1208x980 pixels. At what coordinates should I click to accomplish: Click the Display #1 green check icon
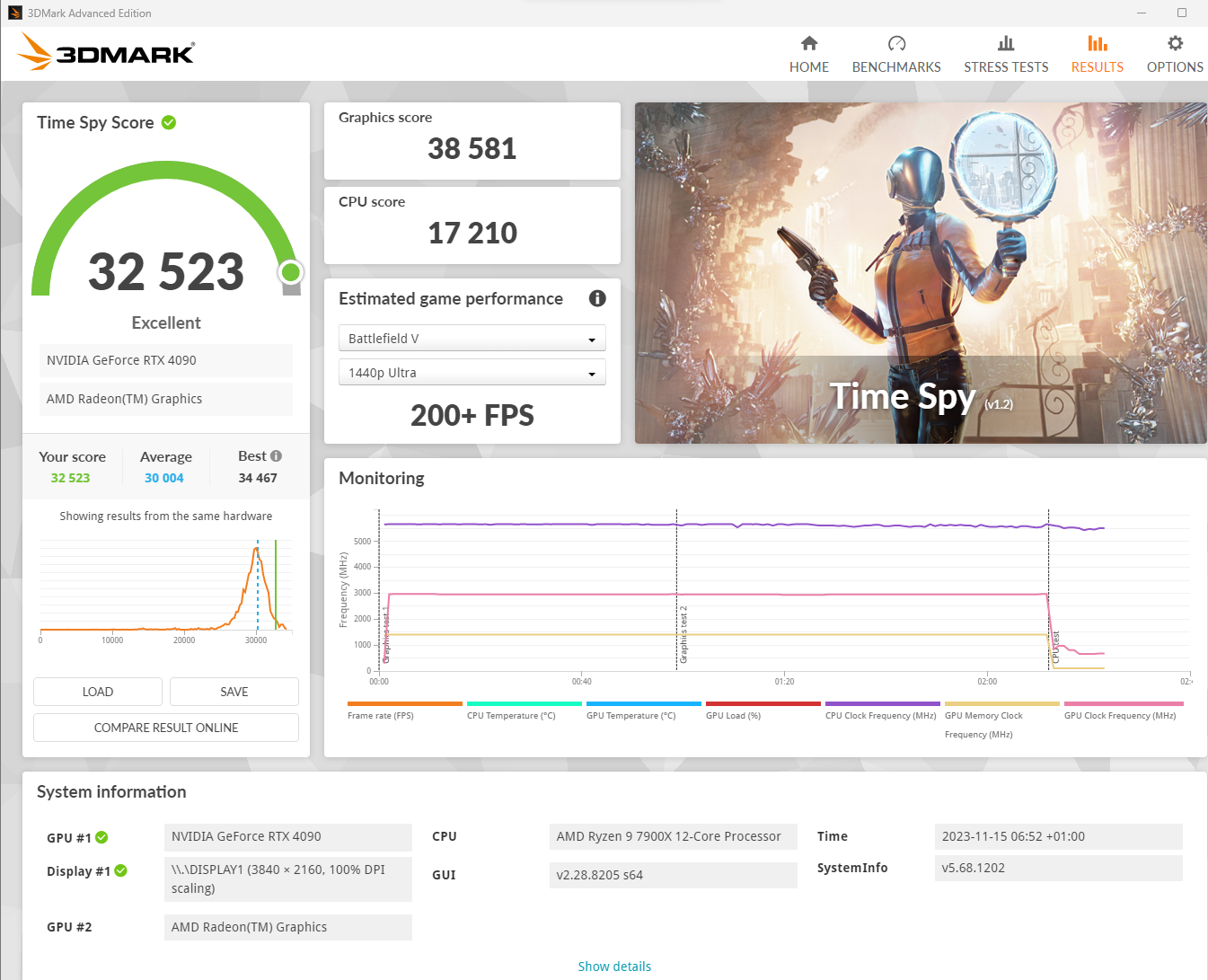point(121,870)
